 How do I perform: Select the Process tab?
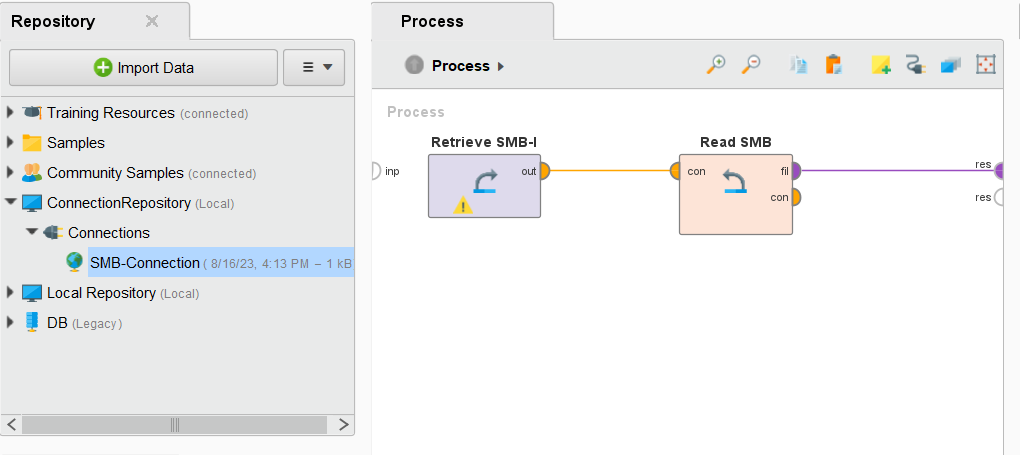[x=432, y=21]
